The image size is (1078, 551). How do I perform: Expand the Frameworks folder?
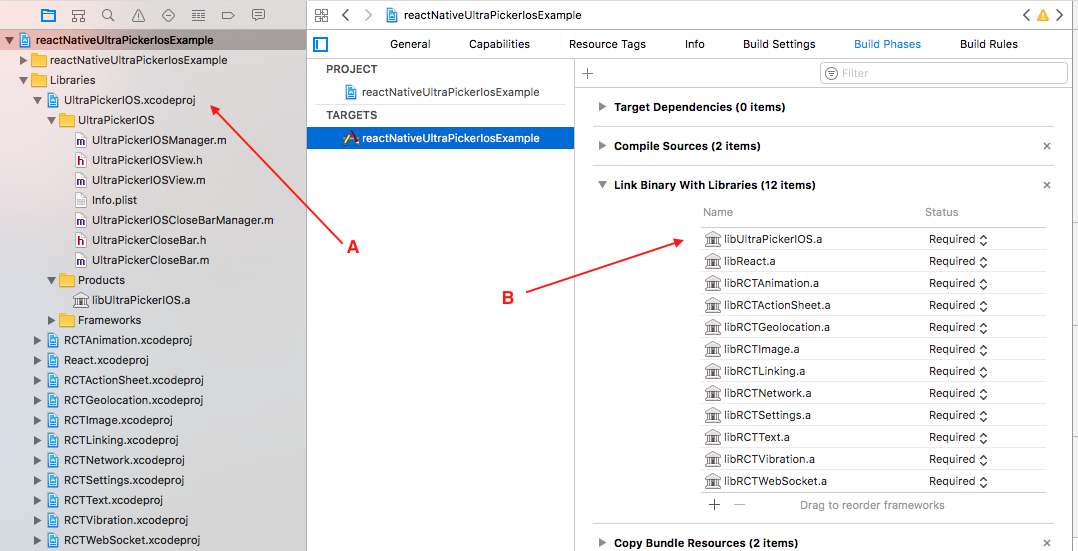coord(52,320)
